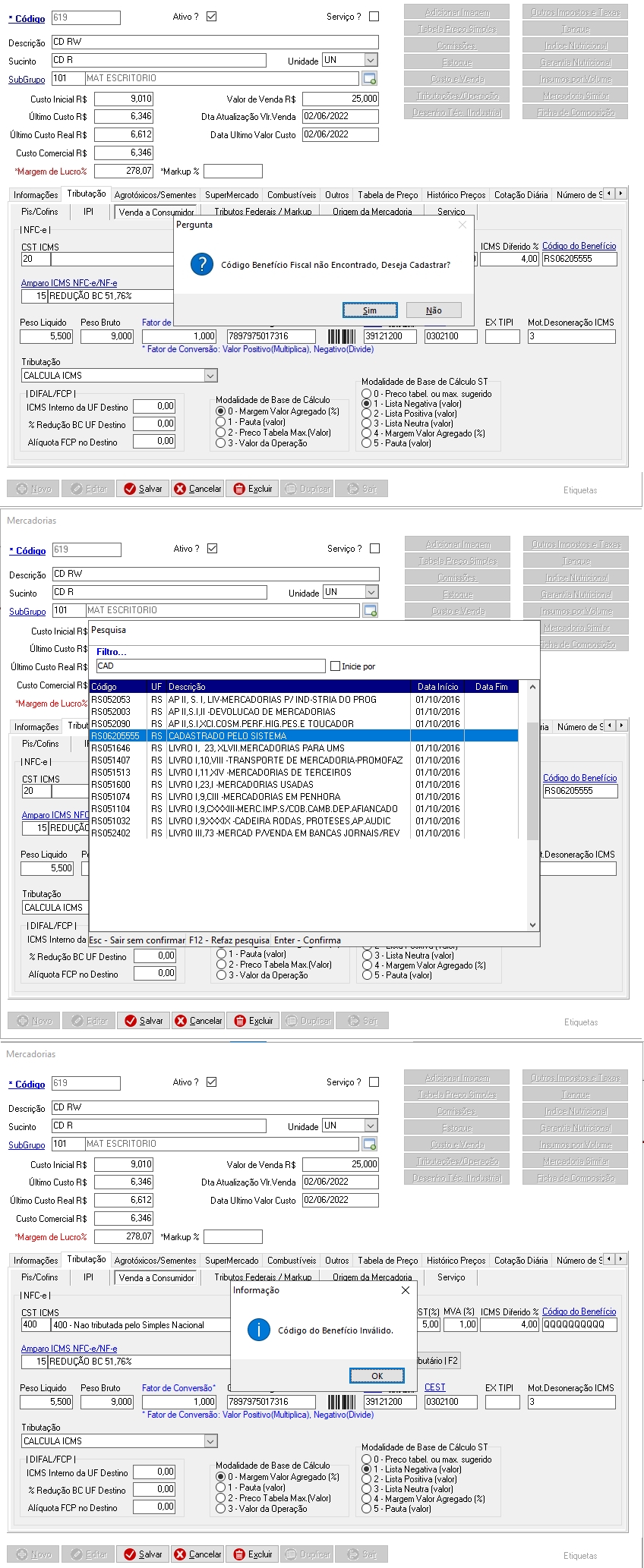Click barcode icon in window behind Pergunta dialog
The image size is (644, 1568).
click(342, 336)
